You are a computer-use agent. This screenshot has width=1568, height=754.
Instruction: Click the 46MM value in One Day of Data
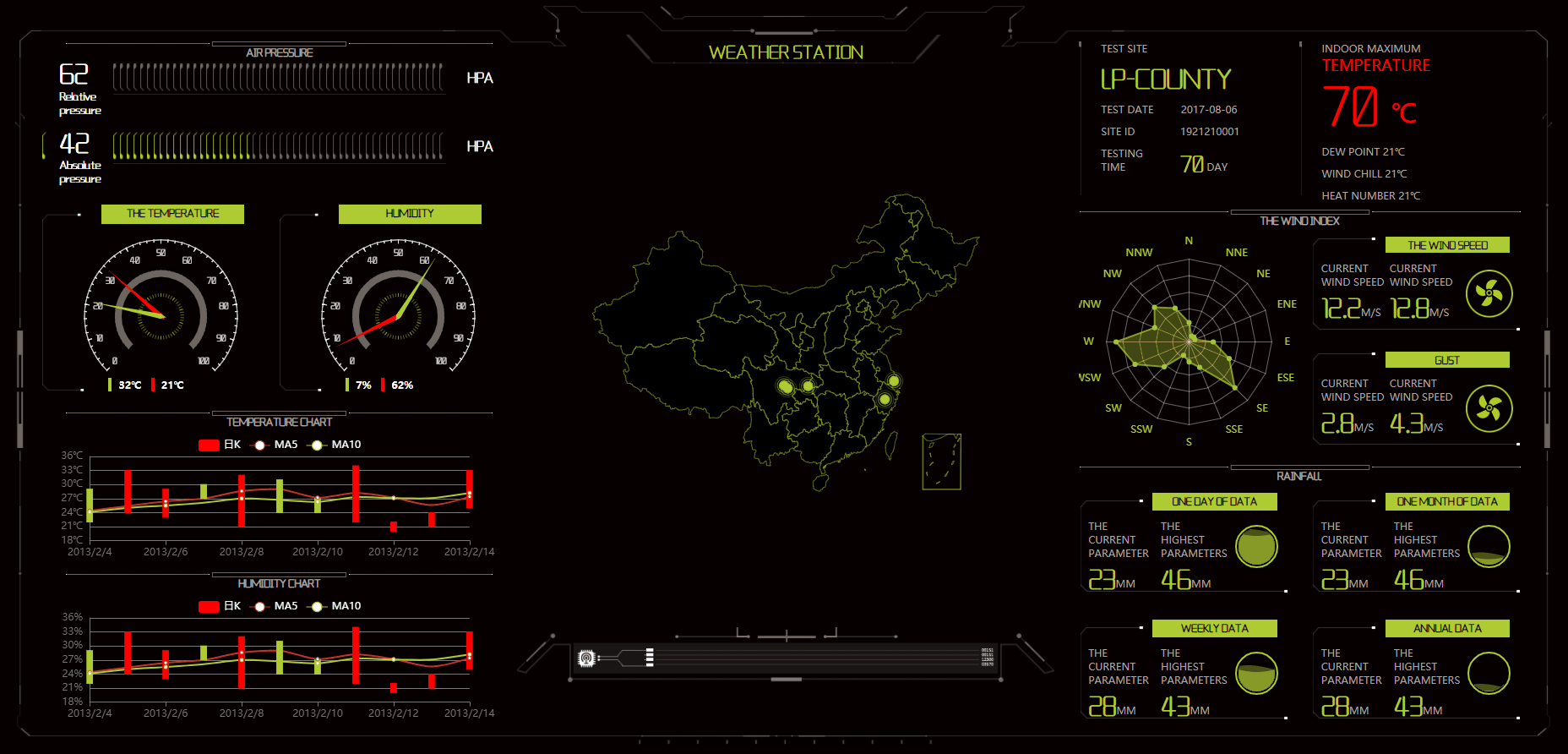1185,580
